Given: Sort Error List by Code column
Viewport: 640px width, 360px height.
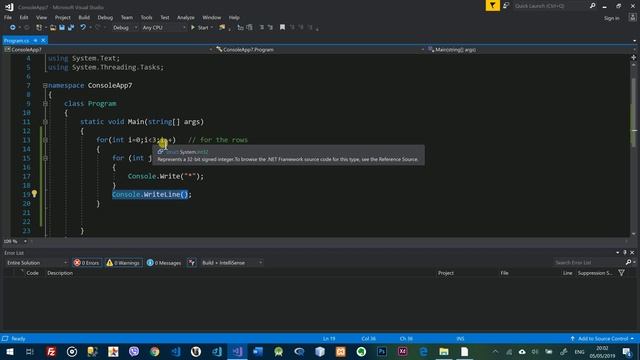Looking at the screenshot, I should [32, 273].
